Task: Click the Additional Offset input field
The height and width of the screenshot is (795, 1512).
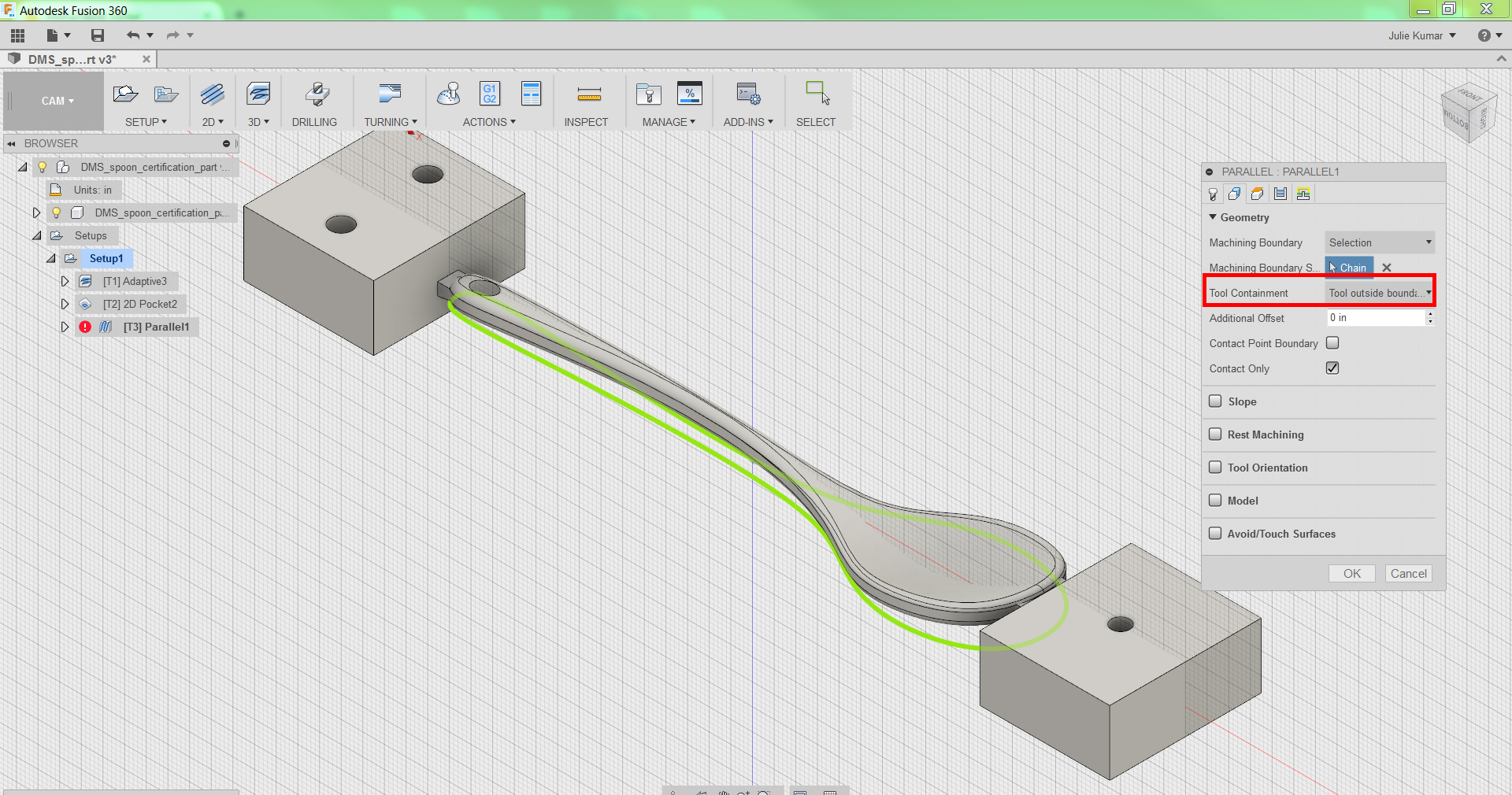Action: click(x=1376, y=318)
